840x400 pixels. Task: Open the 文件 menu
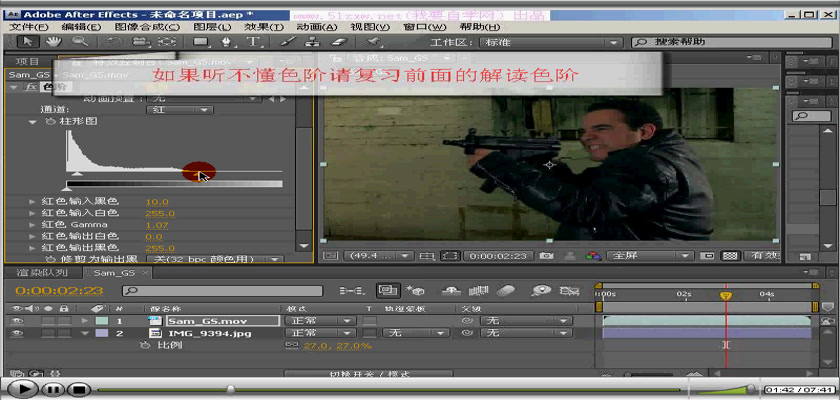[x=29, y=27]
